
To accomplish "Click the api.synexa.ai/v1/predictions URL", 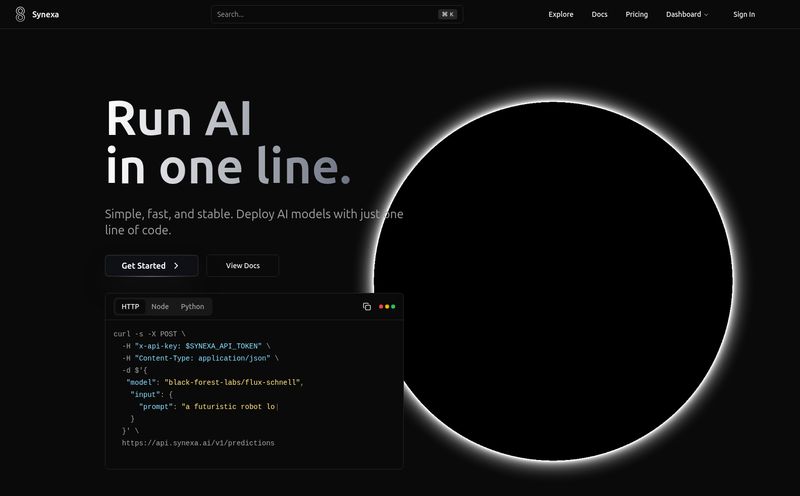I will tap(198, 443).
